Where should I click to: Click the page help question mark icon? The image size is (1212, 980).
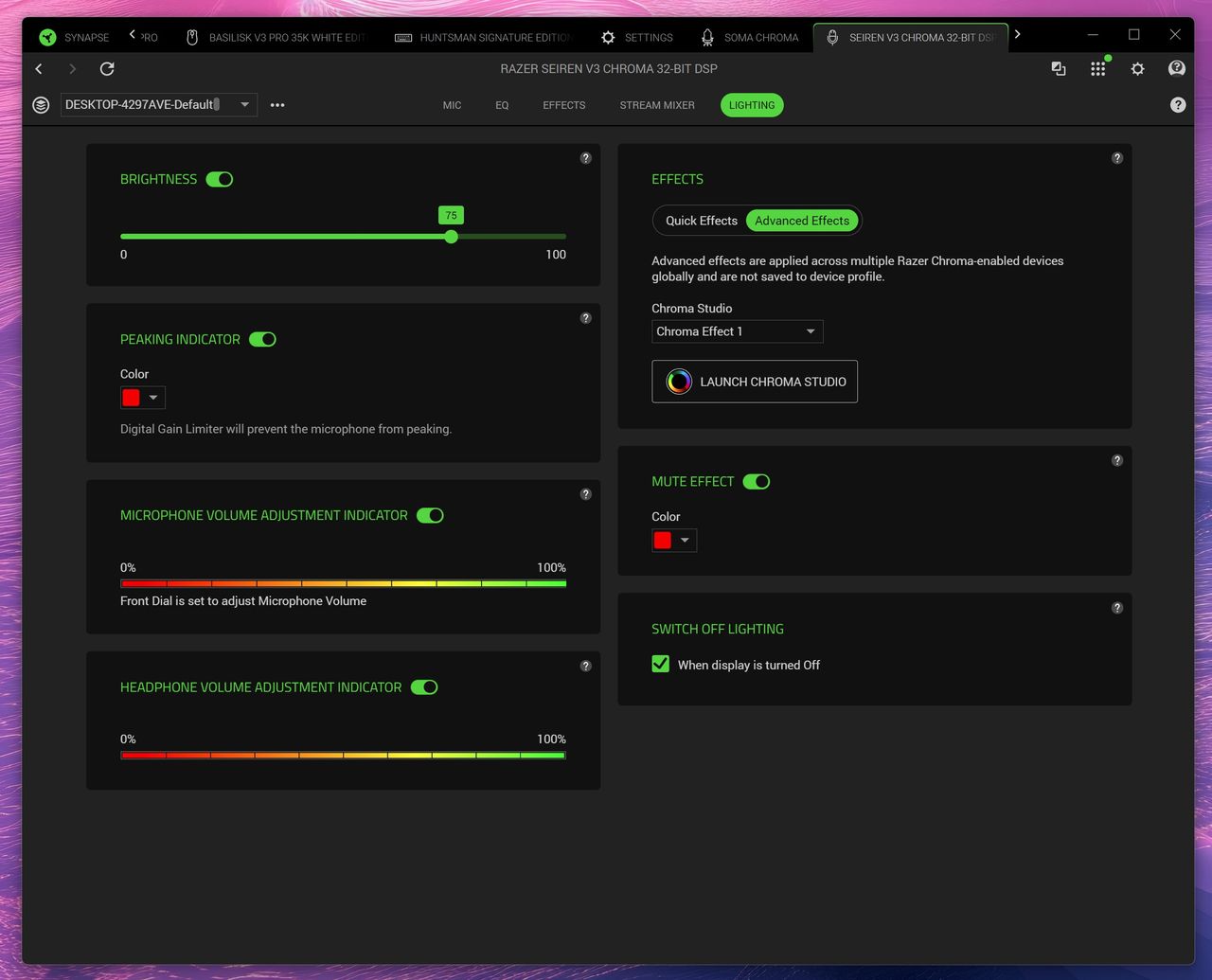1178,105
